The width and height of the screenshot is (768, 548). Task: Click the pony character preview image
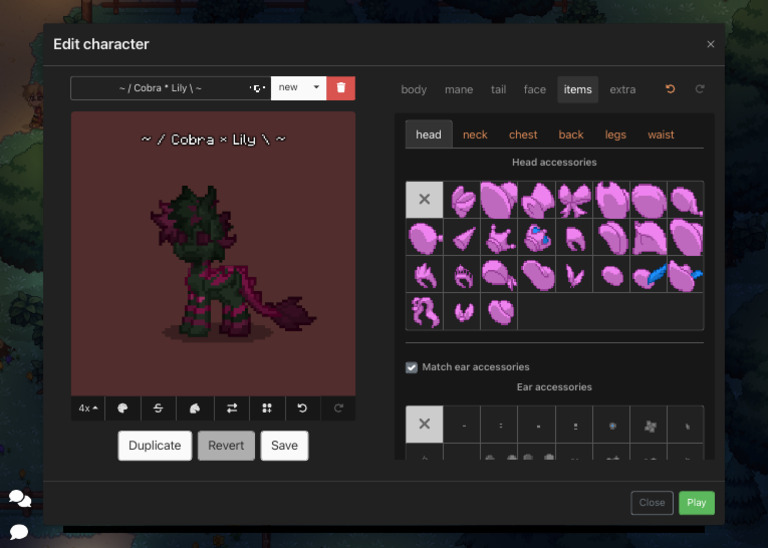pos(213,253)
